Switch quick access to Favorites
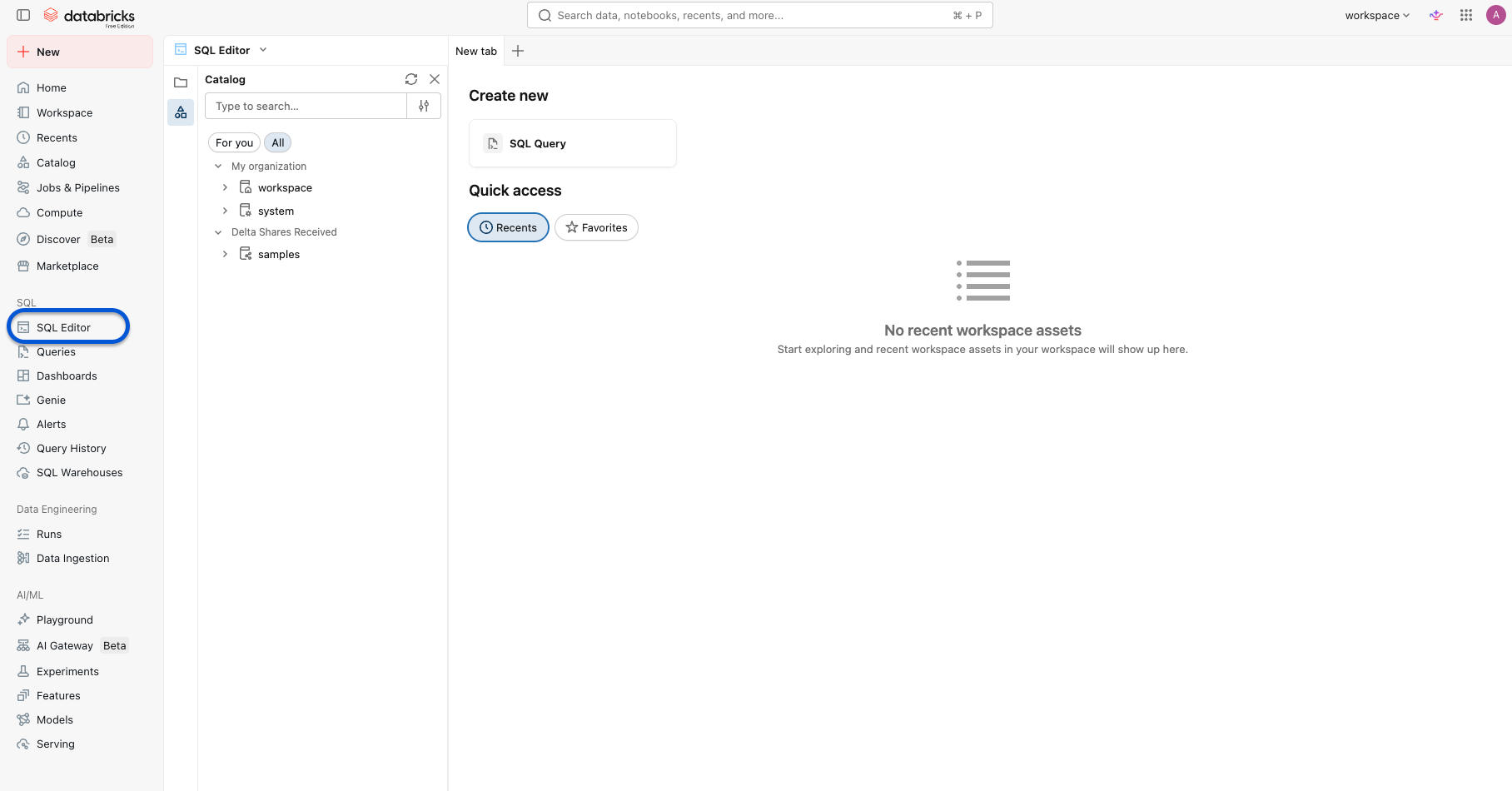 click(x=596, y=227)
